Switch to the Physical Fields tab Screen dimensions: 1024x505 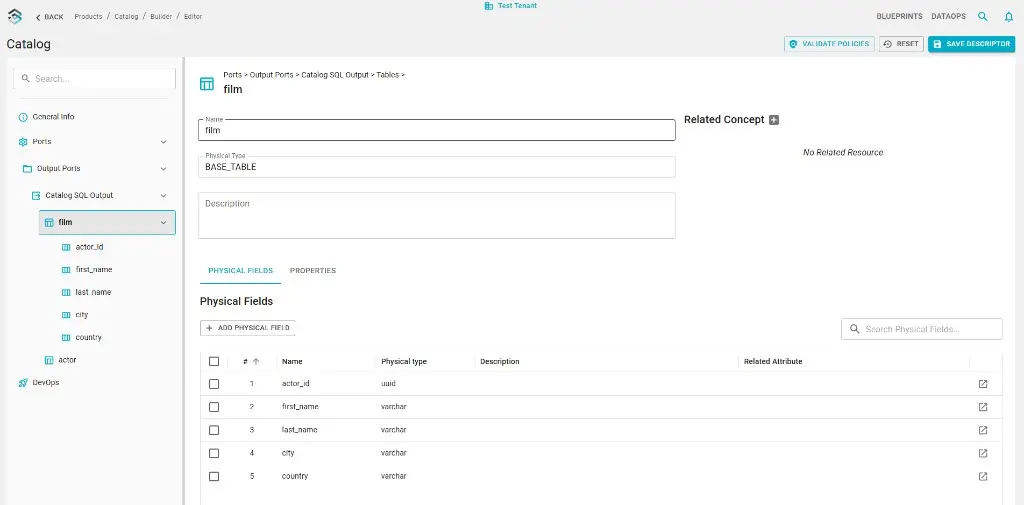(240, 270)
